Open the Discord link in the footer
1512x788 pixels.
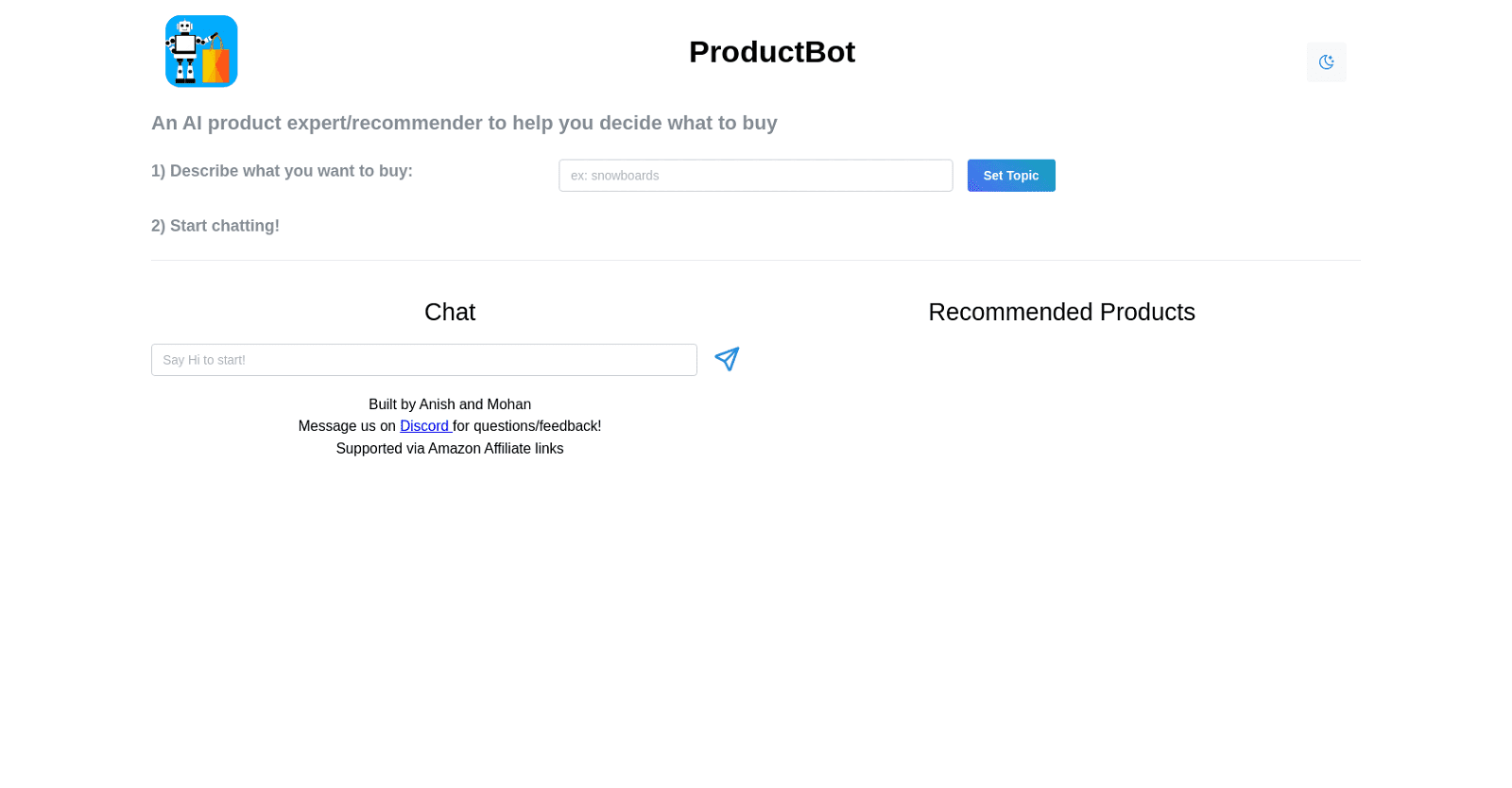424,425
